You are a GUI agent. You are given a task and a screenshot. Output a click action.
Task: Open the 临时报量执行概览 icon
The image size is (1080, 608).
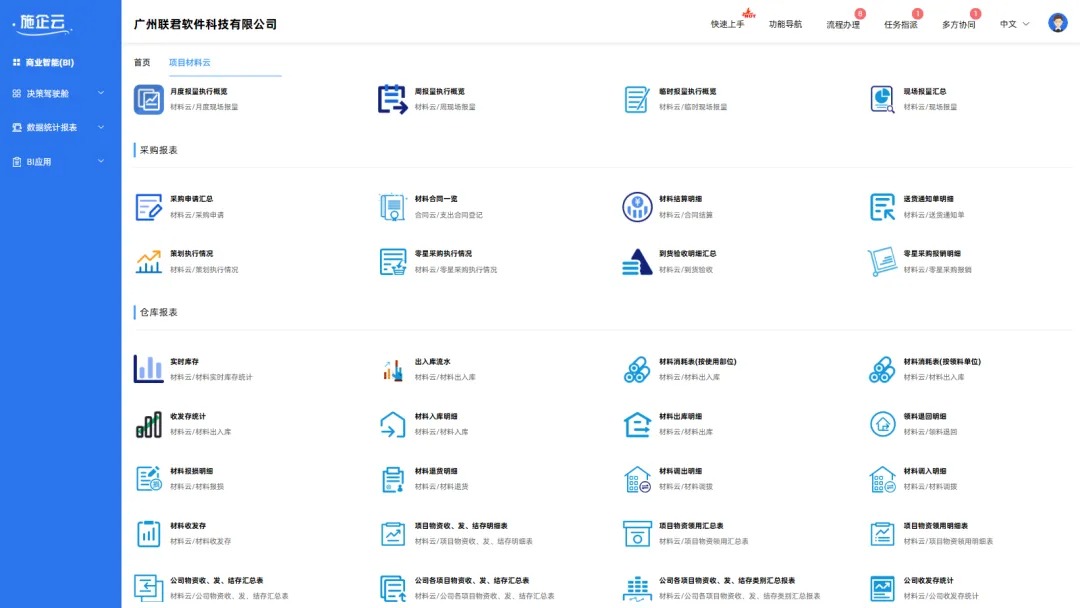pyautogui.click(x=637, y=99)
